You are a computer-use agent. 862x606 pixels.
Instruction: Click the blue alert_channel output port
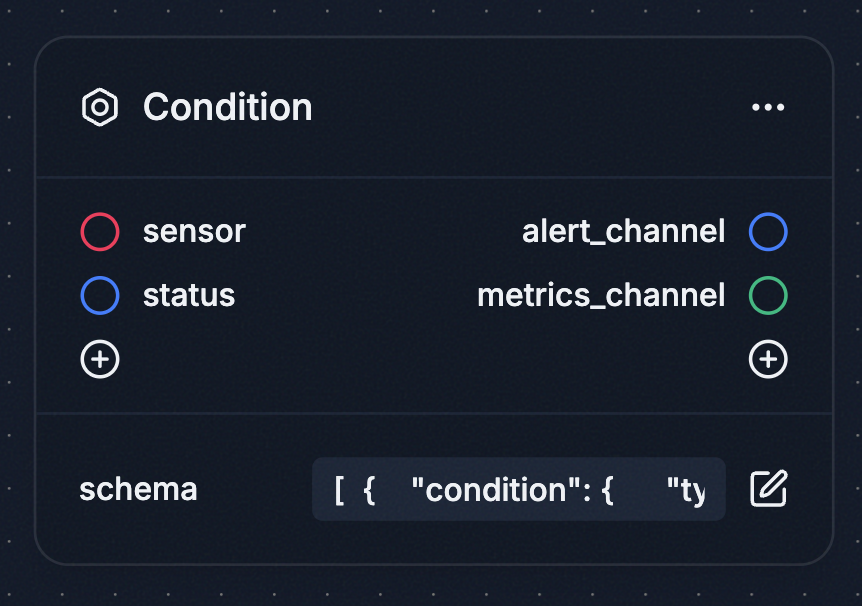click(768, 232)
